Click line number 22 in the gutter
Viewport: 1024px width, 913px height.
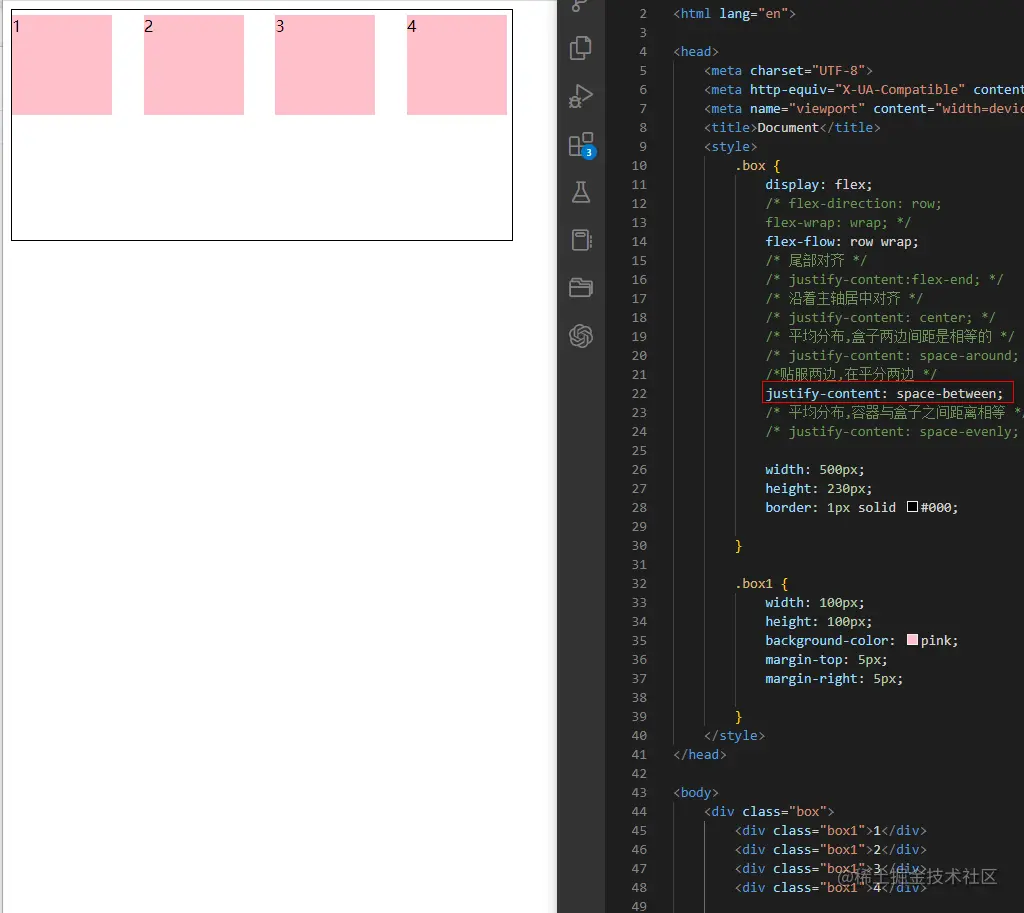pos(639,393)
